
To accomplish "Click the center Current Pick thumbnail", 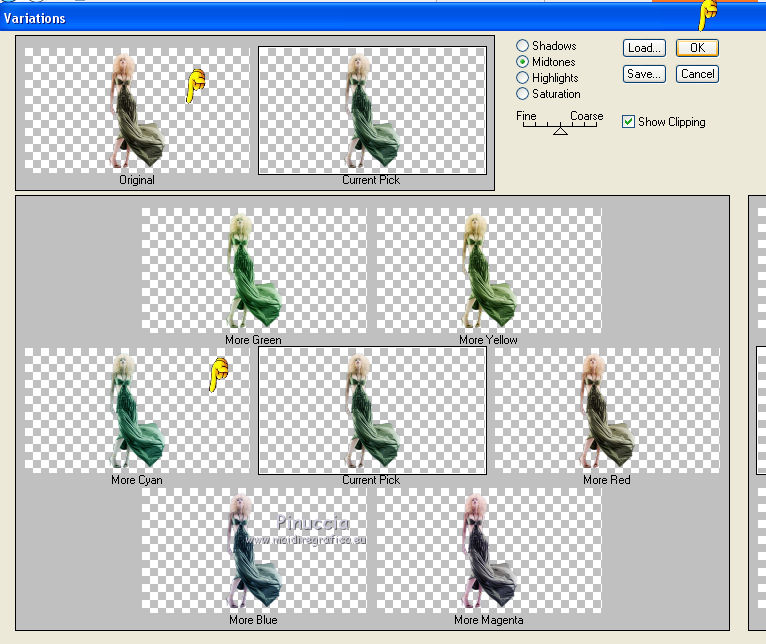I will tap(372, 410).
